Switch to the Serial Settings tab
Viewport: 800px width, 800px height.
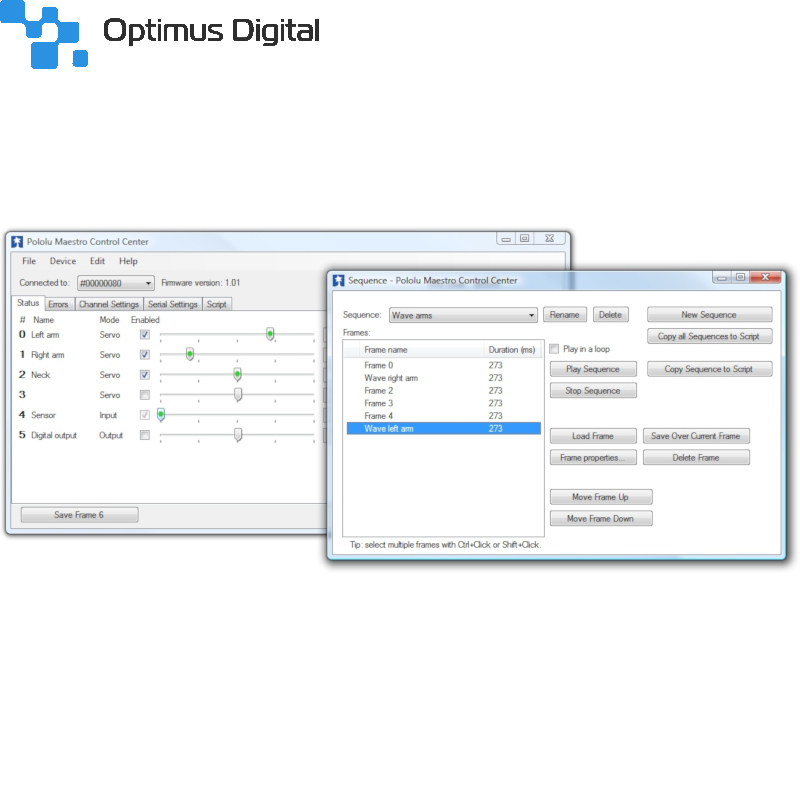172,305
